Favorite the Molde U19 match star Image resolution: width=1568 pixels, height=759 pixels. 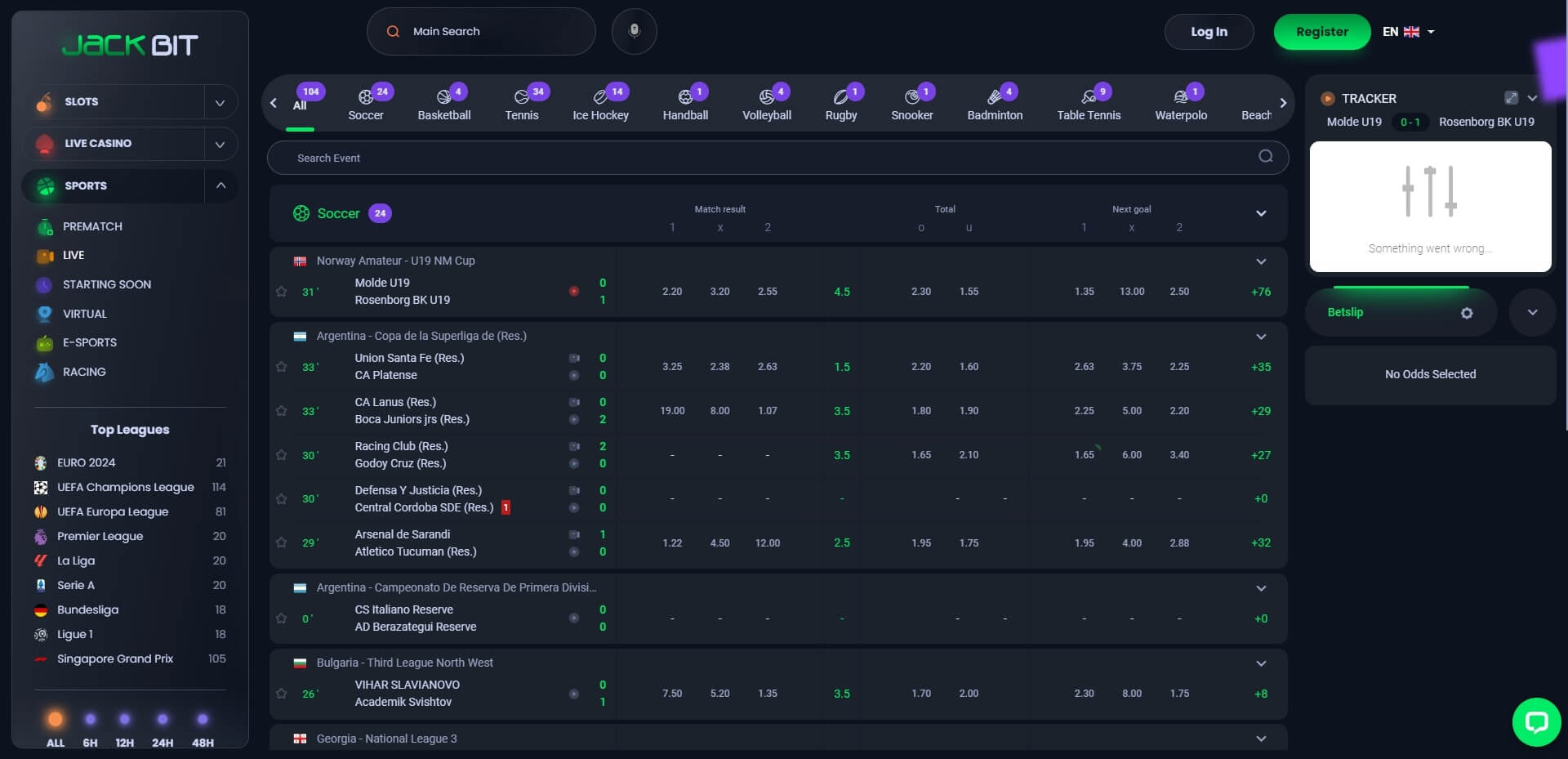(282, 292)
